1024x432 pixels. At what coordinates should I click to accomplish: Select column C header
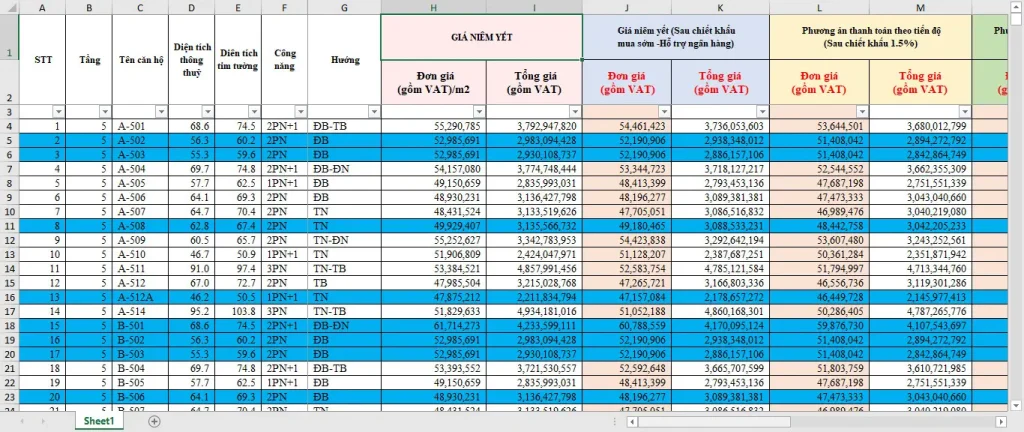140,7
